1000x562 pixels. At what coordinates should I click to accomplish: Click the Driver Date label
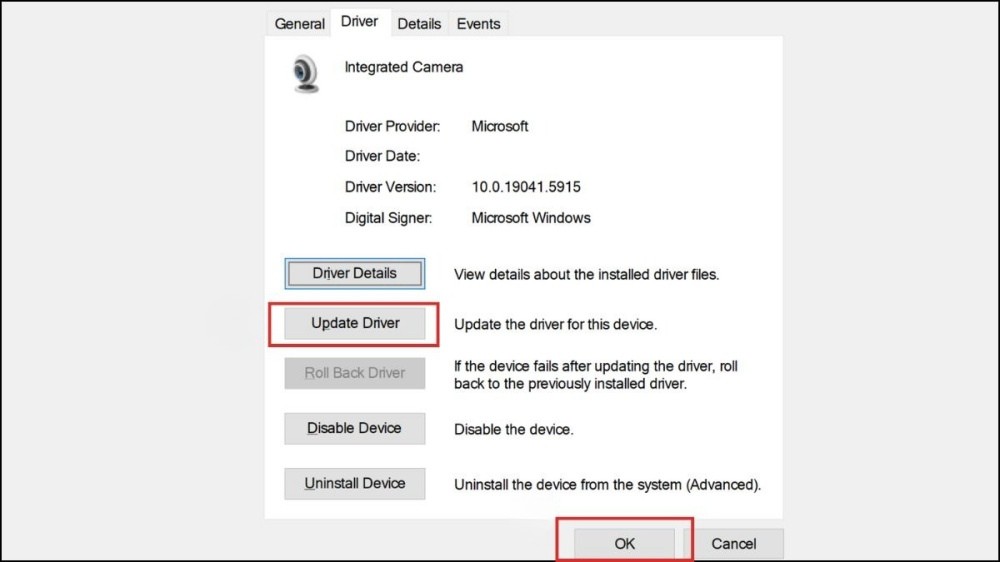[382, 156]
